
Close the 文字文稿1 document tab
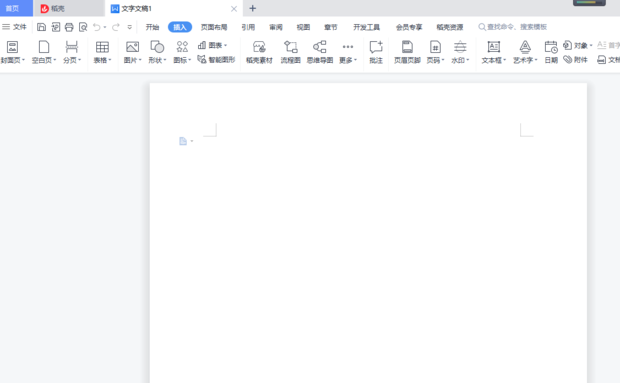click(x=234, y=9)
